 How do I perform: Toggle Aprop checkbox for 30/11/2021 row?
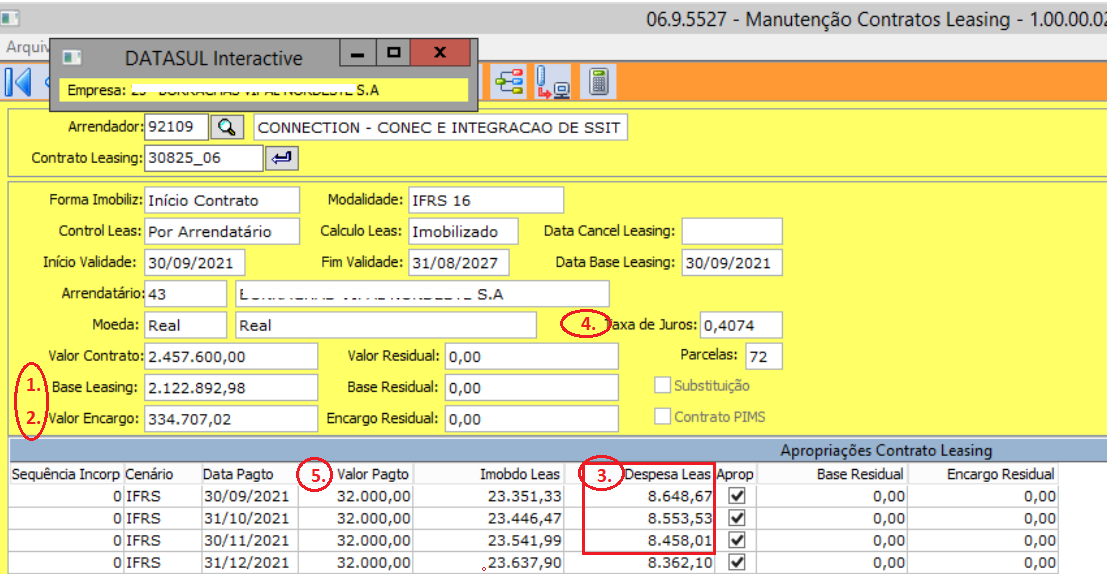point(737,540)
